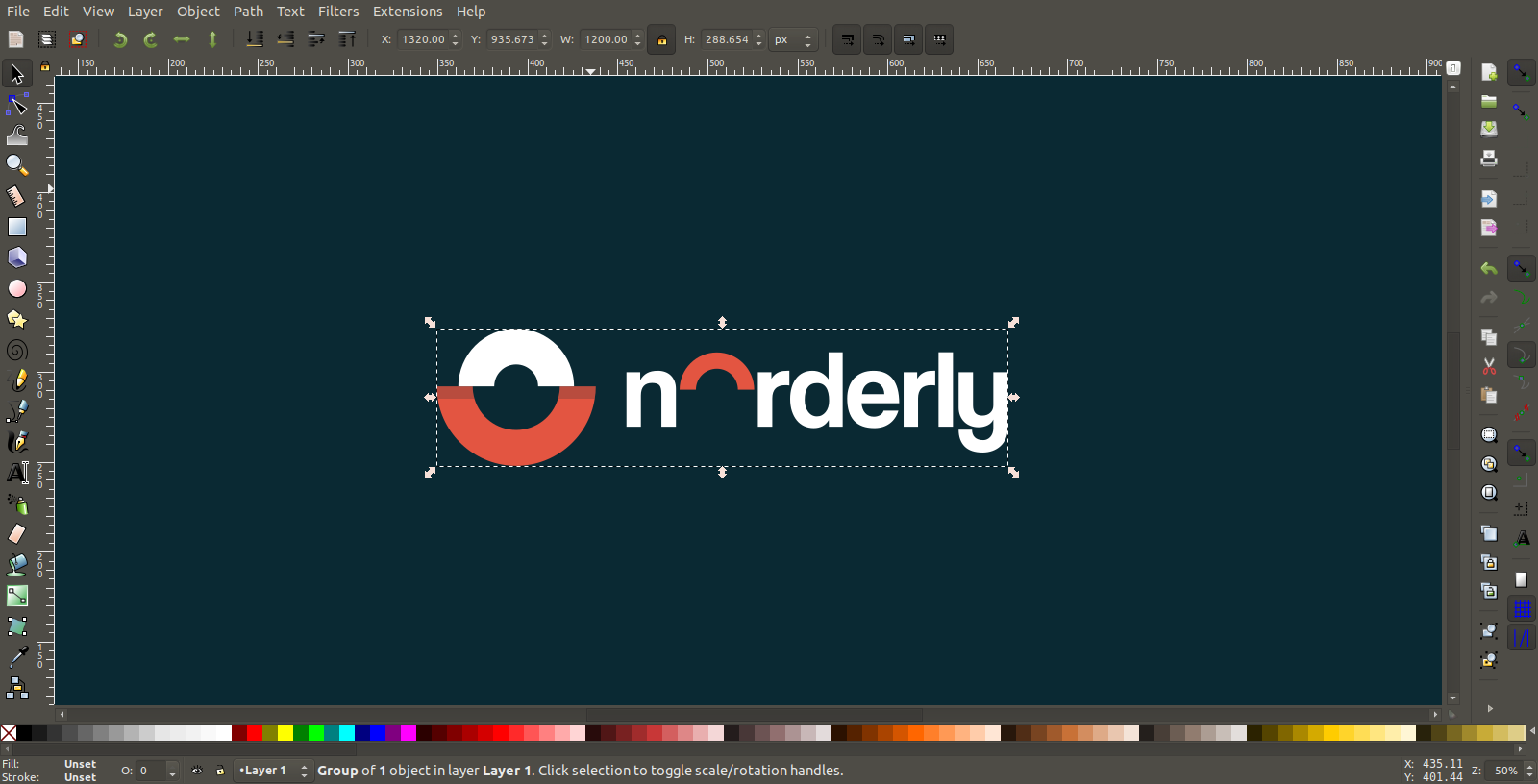
Task: Open the Layer 1 selector dropdown
Action: [274, 771]
